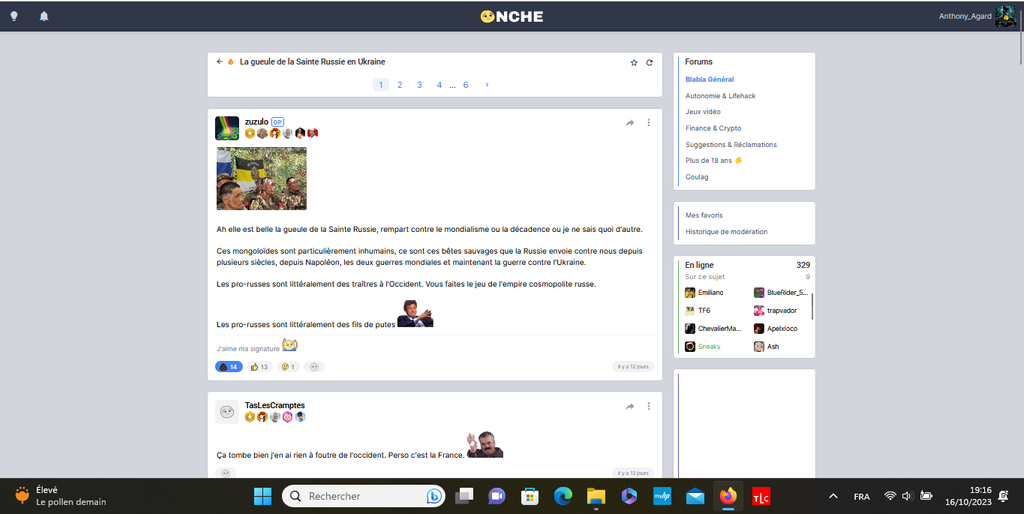Share zuzulo's post using the arrow icon

(630, 123)
